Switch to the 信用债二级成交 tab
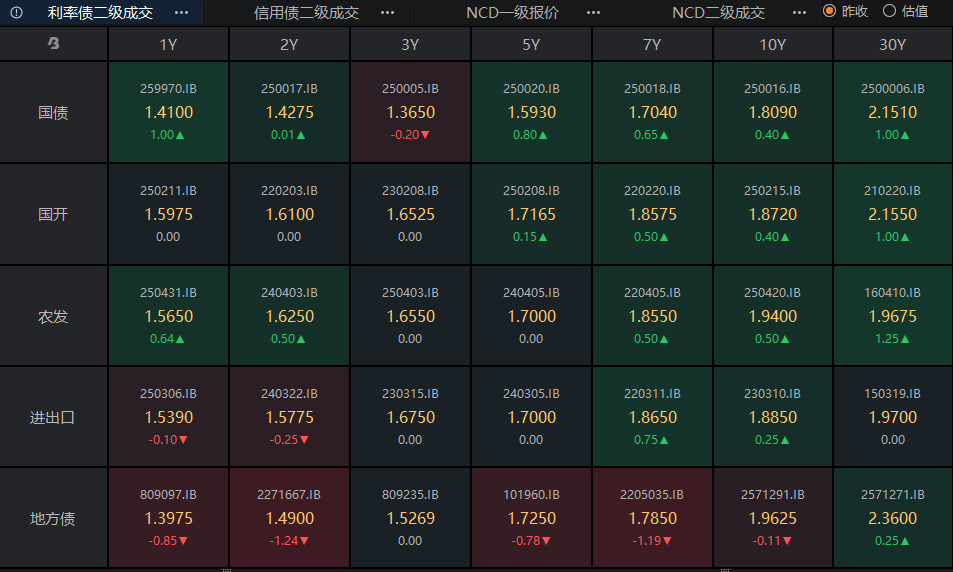The width and height of the screenshot is (953, 572). (306, 12)
